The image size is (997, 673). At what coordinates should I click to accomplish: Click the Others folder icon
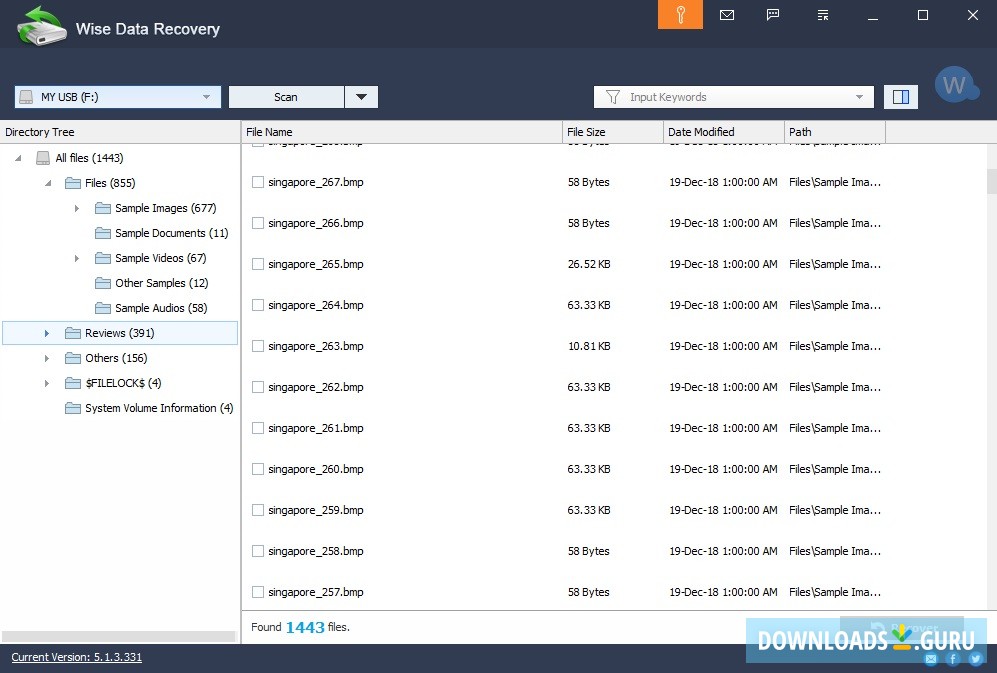pyautogui.click(x=72, y=358)
